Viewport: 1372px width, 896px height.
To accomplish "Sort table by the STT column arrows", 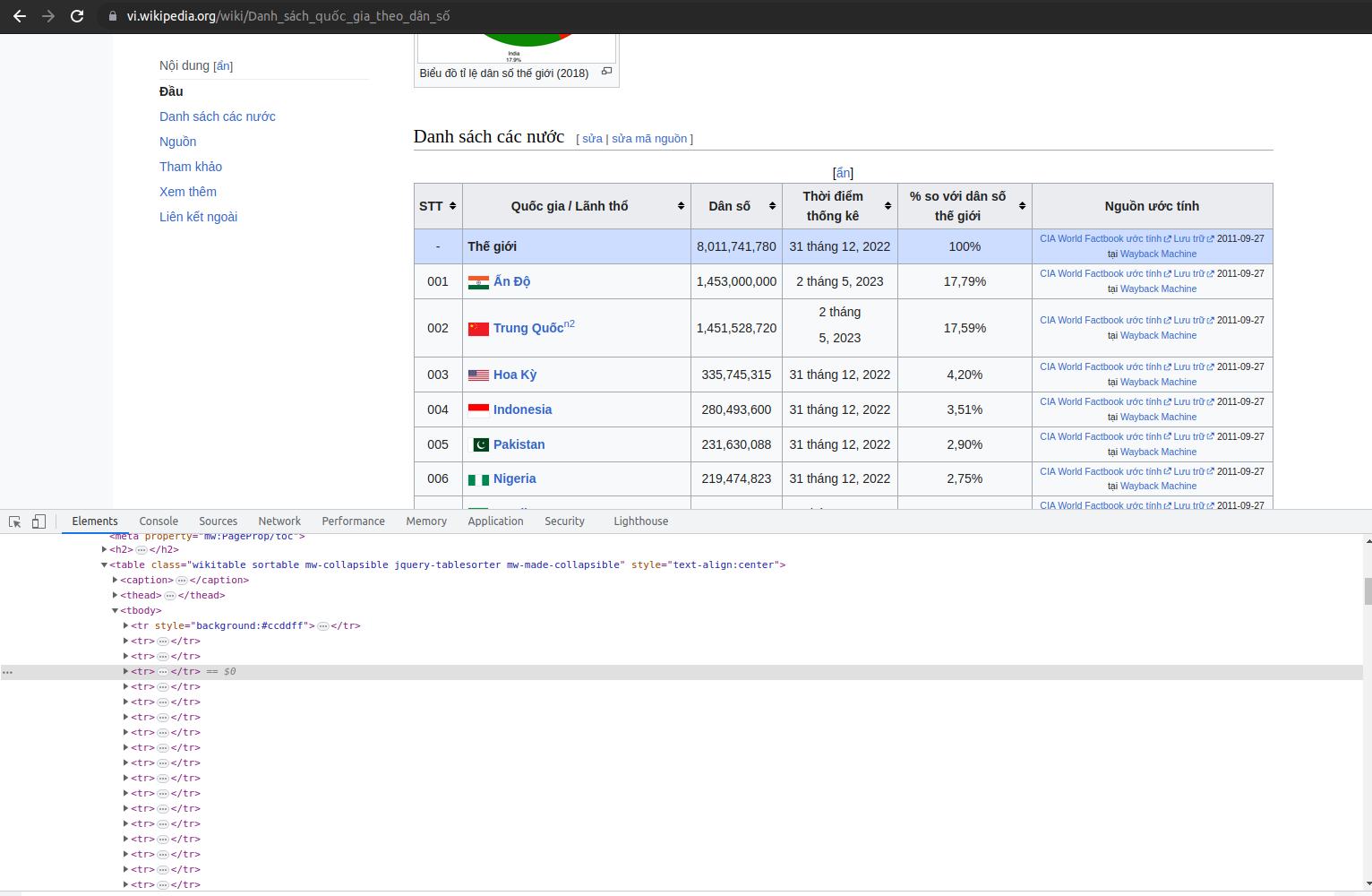I will tap(452, 206).
